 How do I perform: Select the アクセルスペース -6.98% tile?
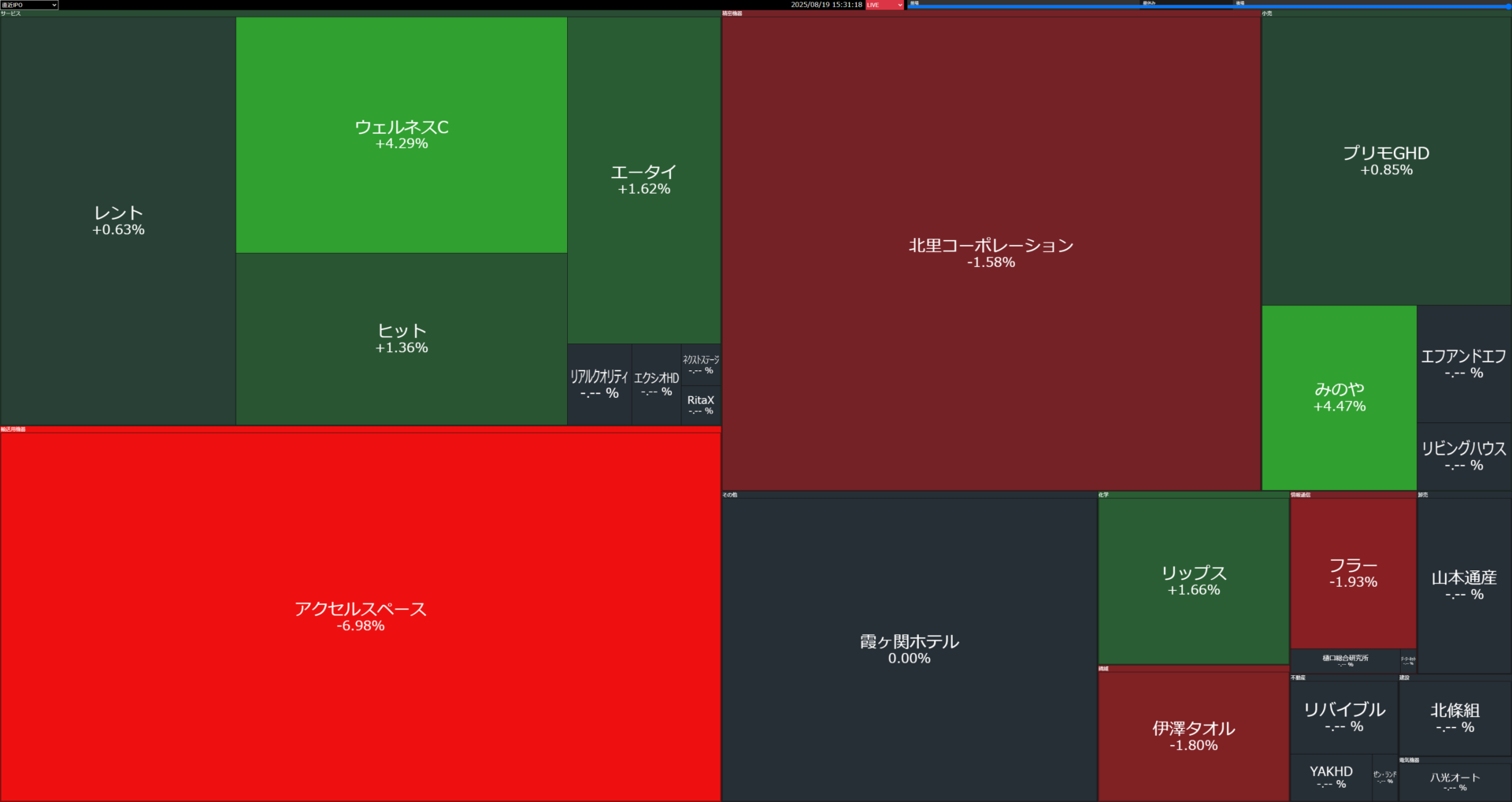click(361, 617)
